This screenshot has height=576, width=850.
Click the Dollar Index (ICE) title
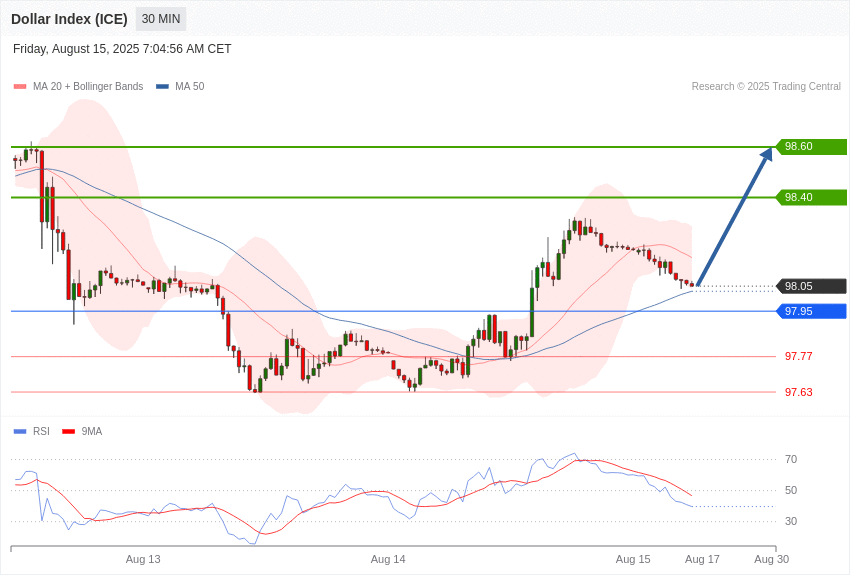[69, 19]
